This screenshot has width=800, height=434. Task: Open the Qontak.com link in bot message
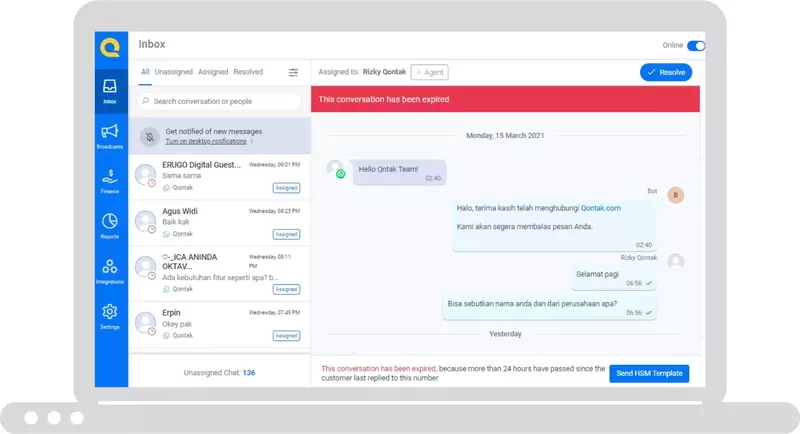(601, 208)
